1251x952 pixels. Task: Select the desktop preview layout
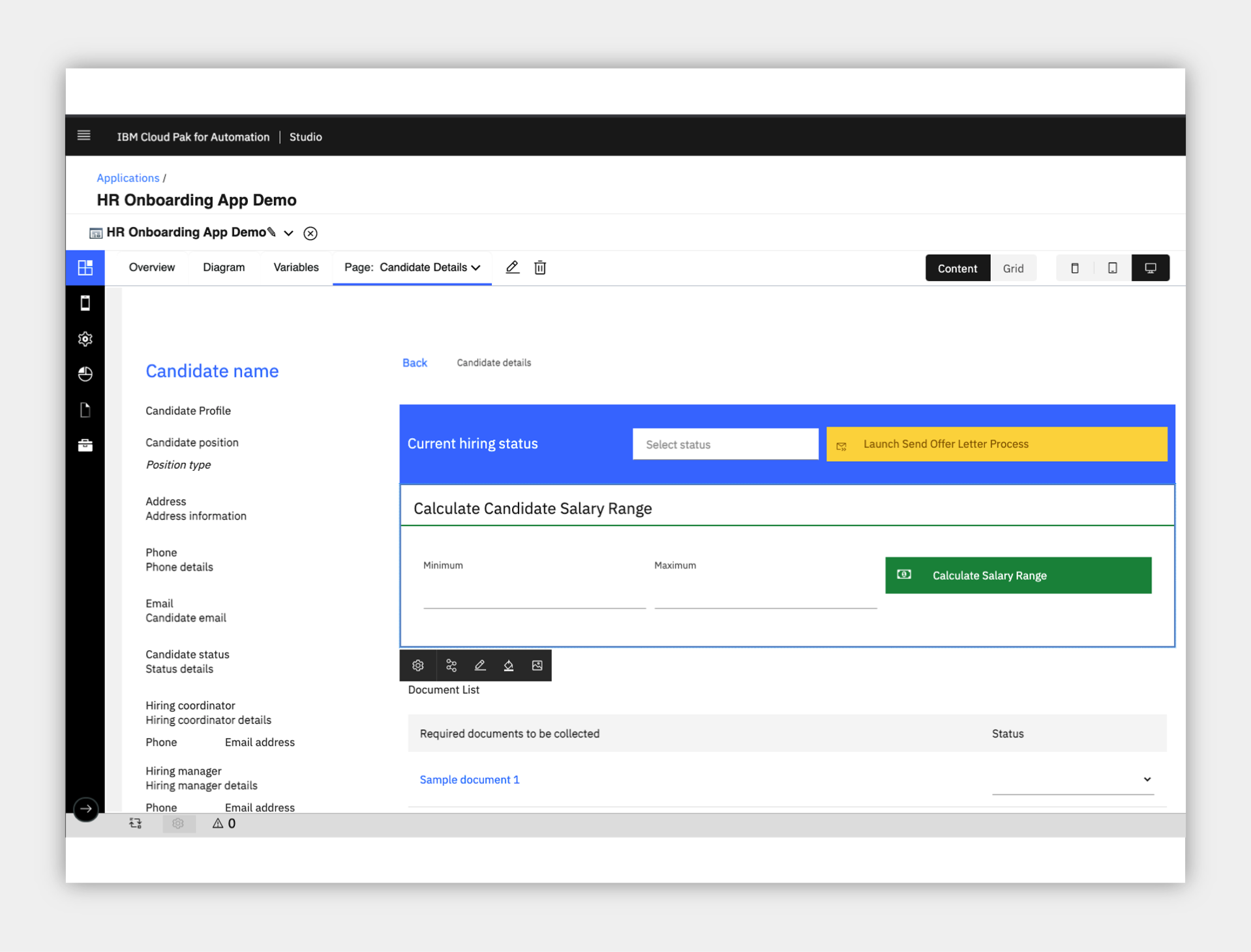coord(1151,268)
